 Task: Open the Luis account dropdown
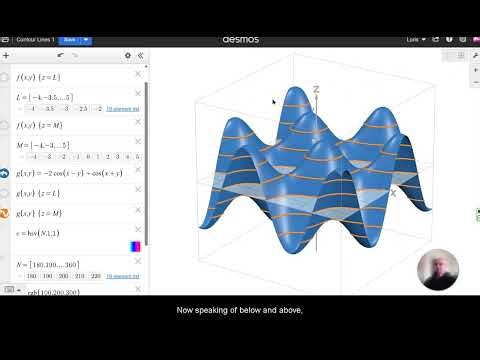point(416,40)
